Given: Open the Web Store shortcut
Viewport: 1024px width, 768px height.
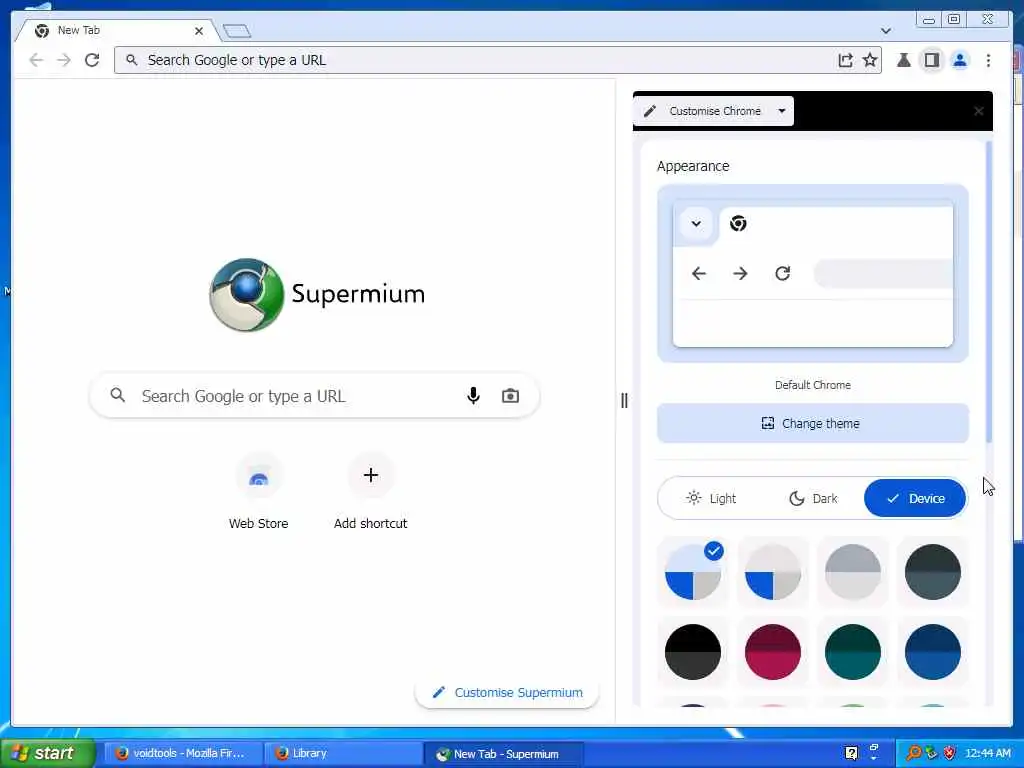Looking at the screenshot, I should point(259,491).
